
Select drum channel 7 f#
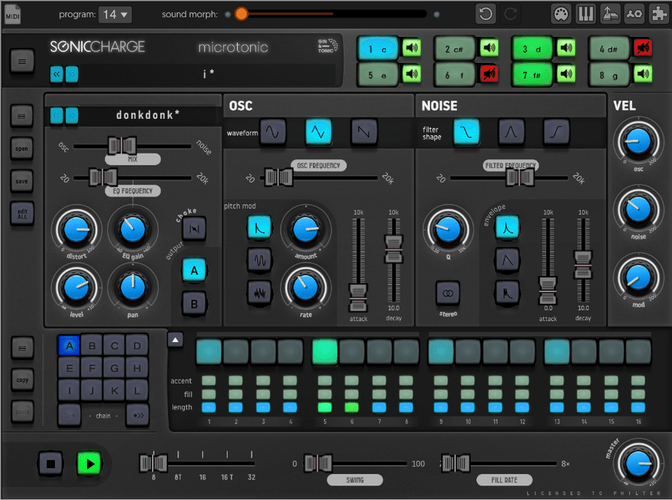(x=532, y=75)
